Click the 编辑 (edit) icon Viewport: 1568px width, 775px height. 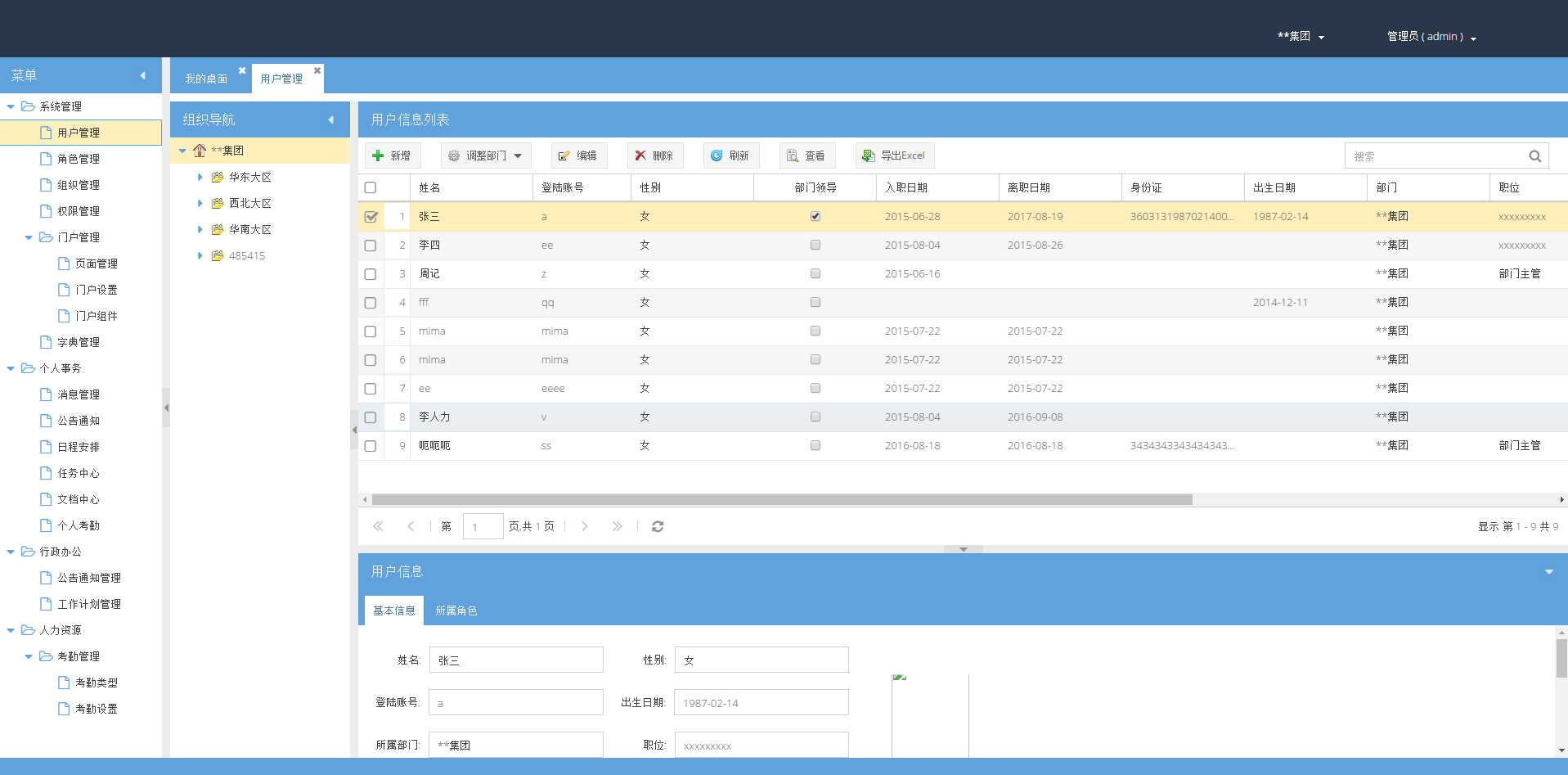tap(564, 155)
